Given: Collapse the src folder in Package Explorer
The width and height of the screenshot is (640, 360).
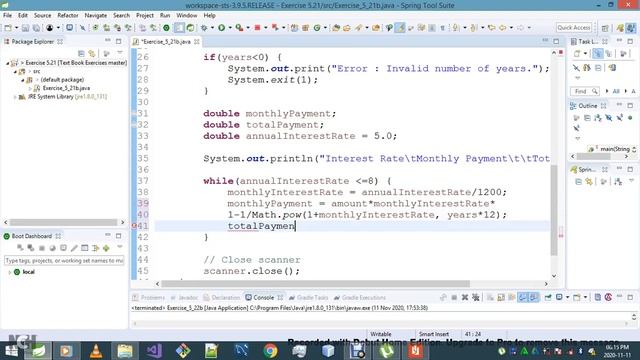Looking at the screenshot, I should (x=15, y=72).
